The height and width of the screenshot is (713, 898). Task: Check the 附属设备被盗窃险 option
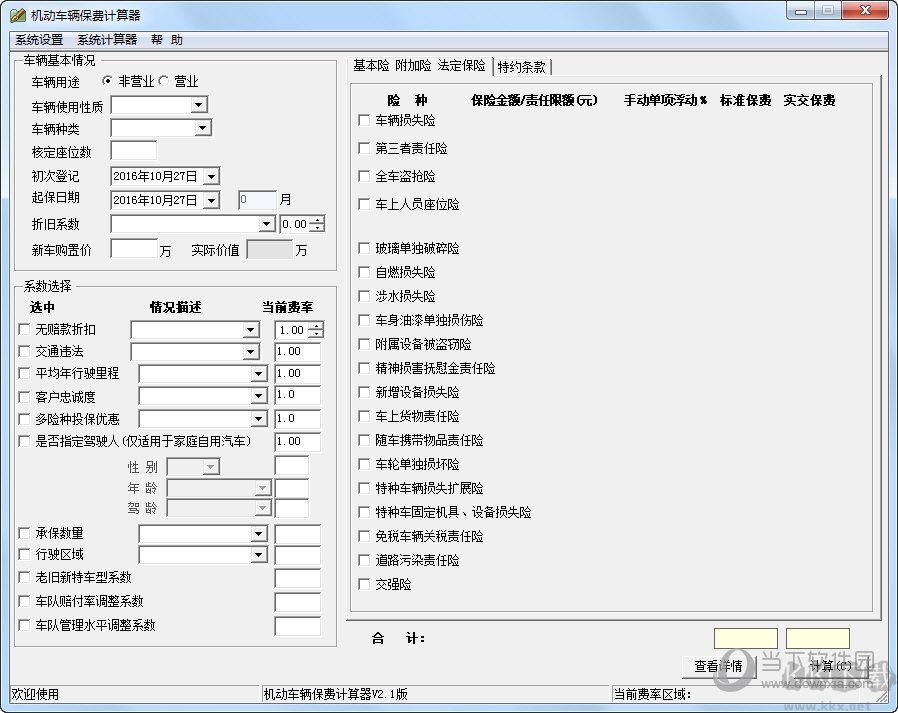click(x=364, y=344)
